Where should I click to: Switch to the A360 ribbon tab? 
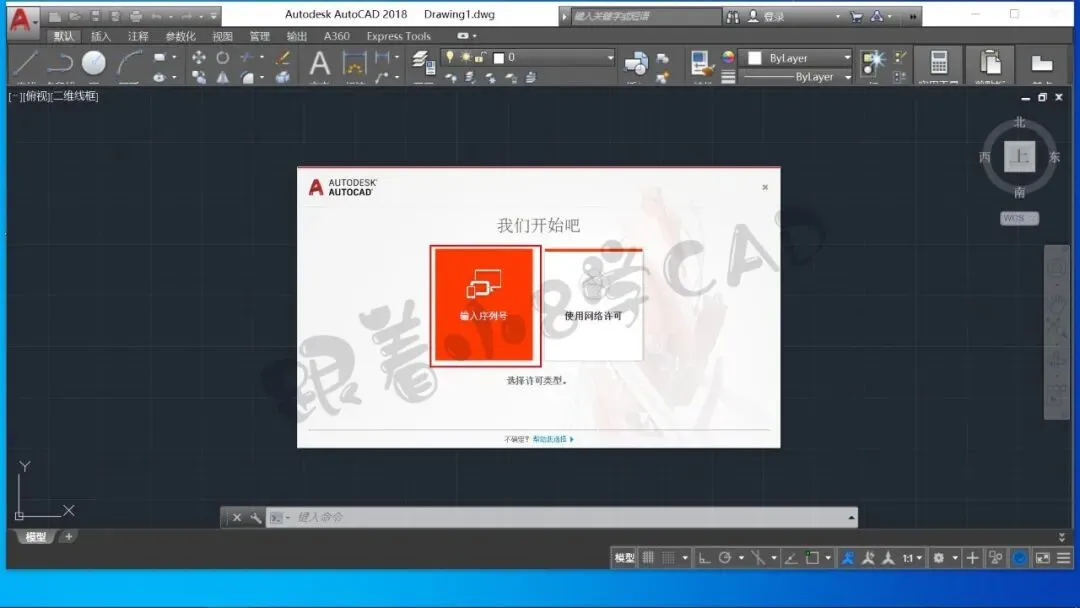336,36
